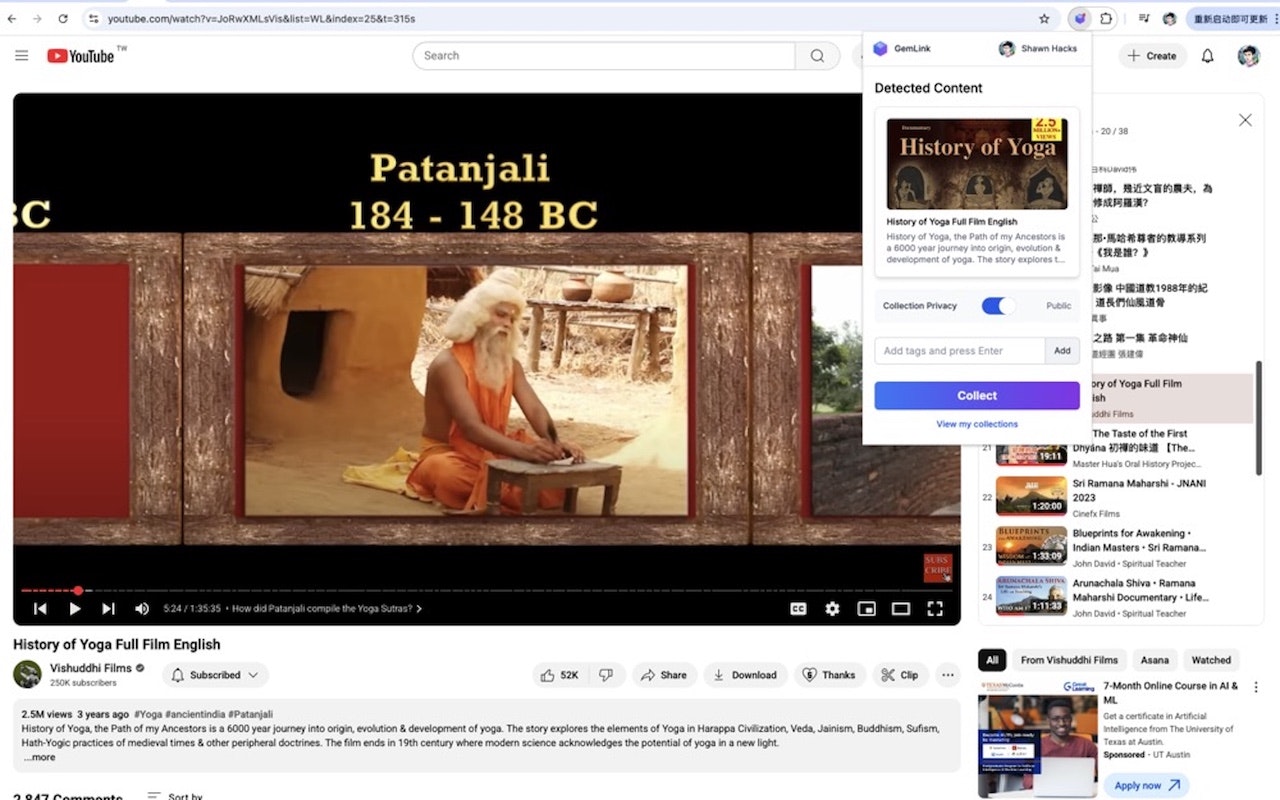This screenshot has width=1280, height=800.
Task: Select the Watched filter chip
Action: pos(1211,660)
